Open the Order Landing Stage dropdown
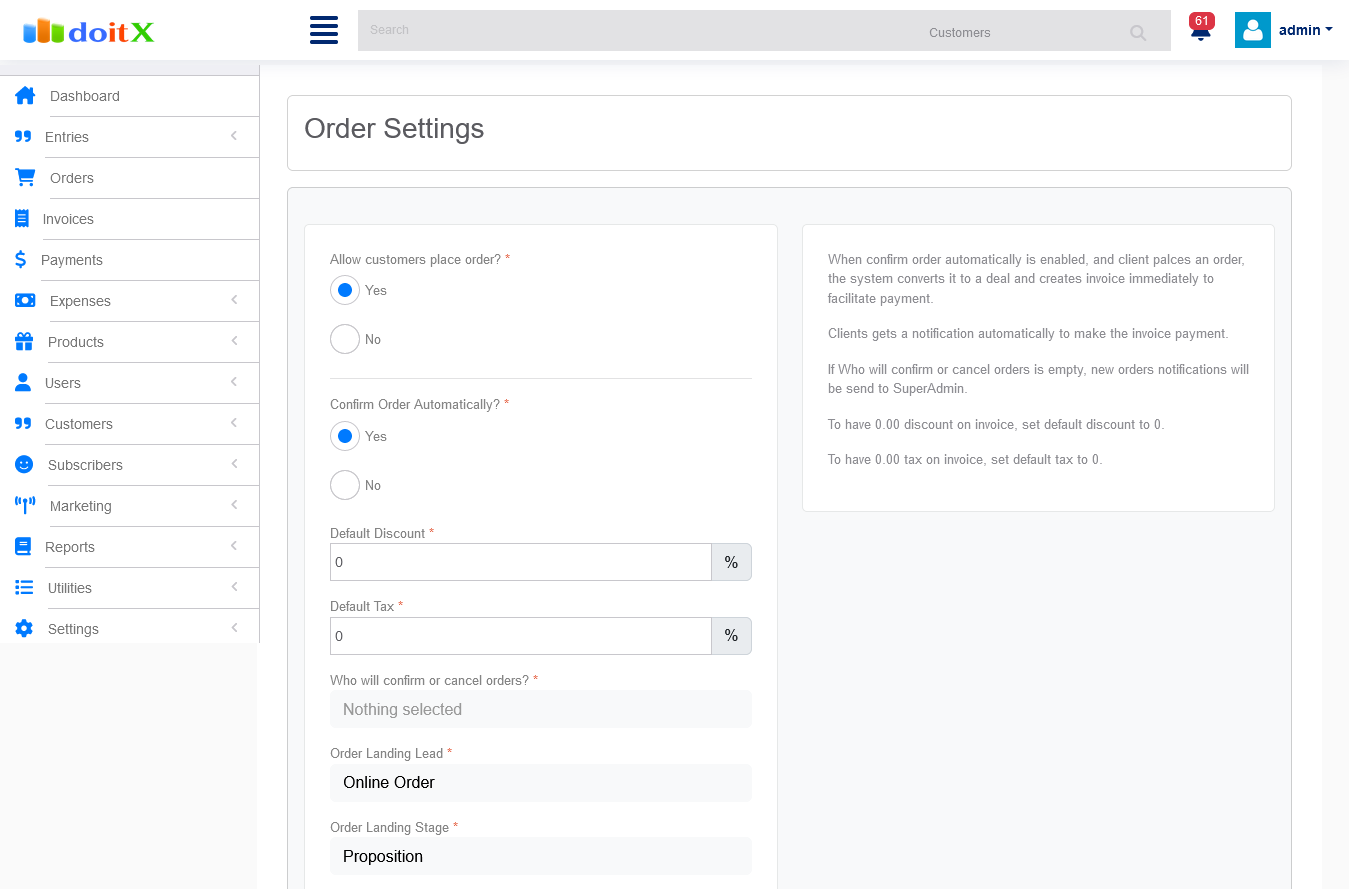The image size is (1349, 889). click(540, 856)
